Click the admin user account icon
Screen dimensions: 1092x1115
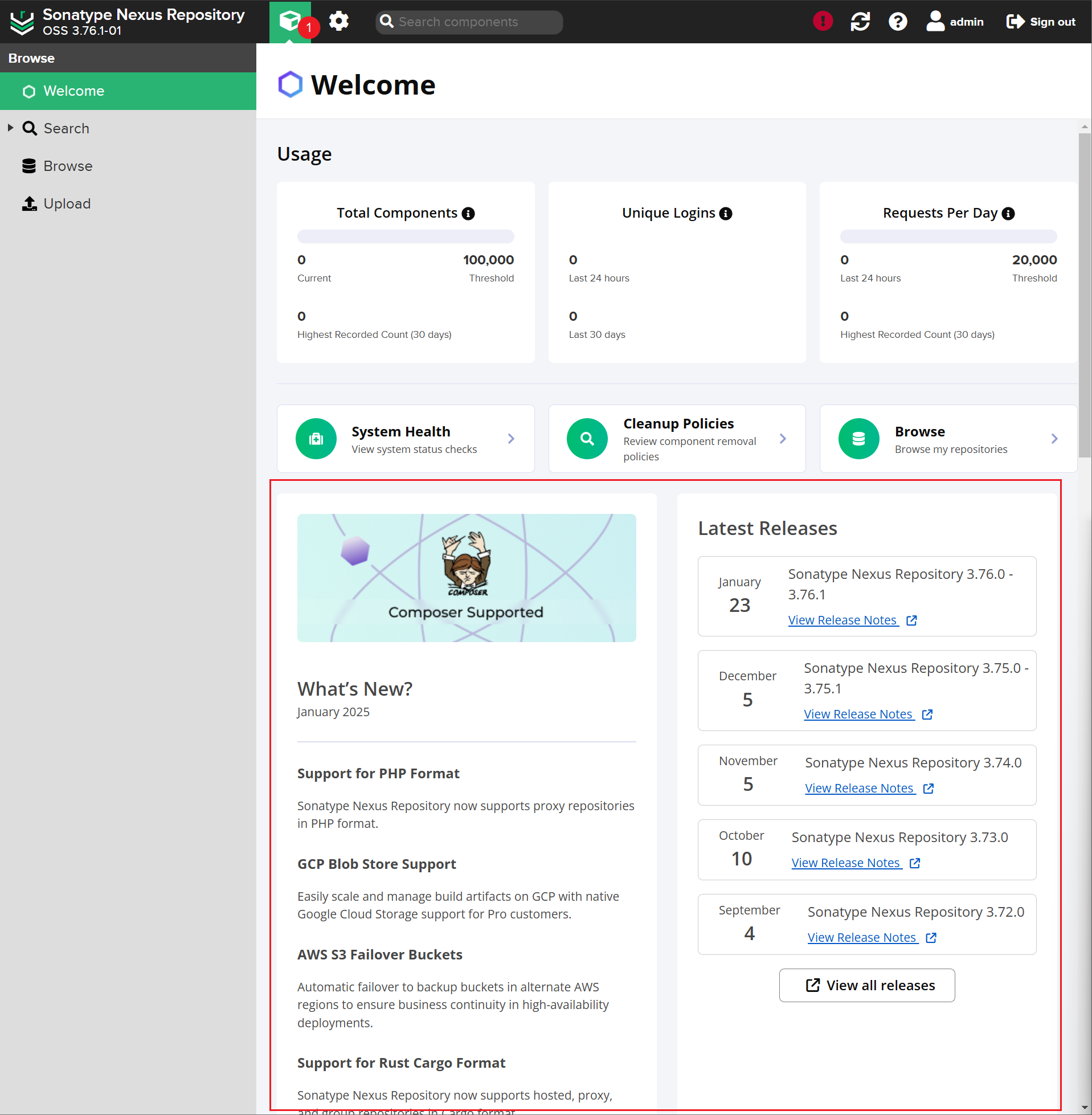935,22
